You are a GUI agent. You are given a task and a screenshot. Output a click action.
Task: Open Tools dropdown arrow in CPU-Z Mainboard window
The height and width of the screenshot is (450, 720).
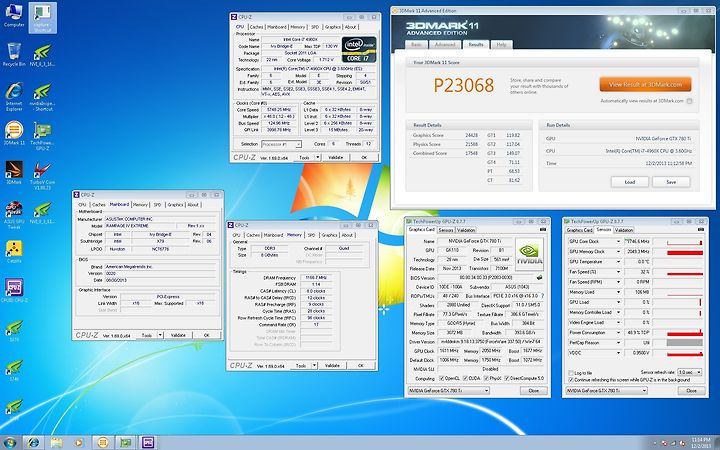click(x=160, y=335)
